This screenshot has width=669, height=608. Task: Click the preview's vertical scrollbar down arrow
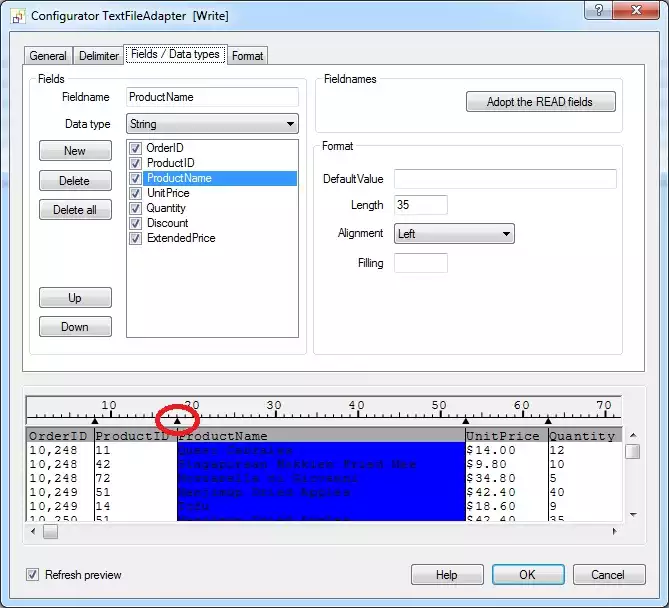(632, 514)
